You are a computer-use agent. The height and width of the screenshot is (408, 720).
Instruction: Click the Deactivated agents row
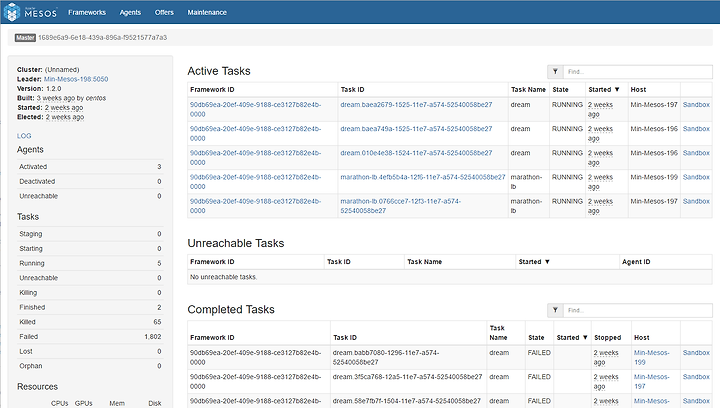point(90,181)
